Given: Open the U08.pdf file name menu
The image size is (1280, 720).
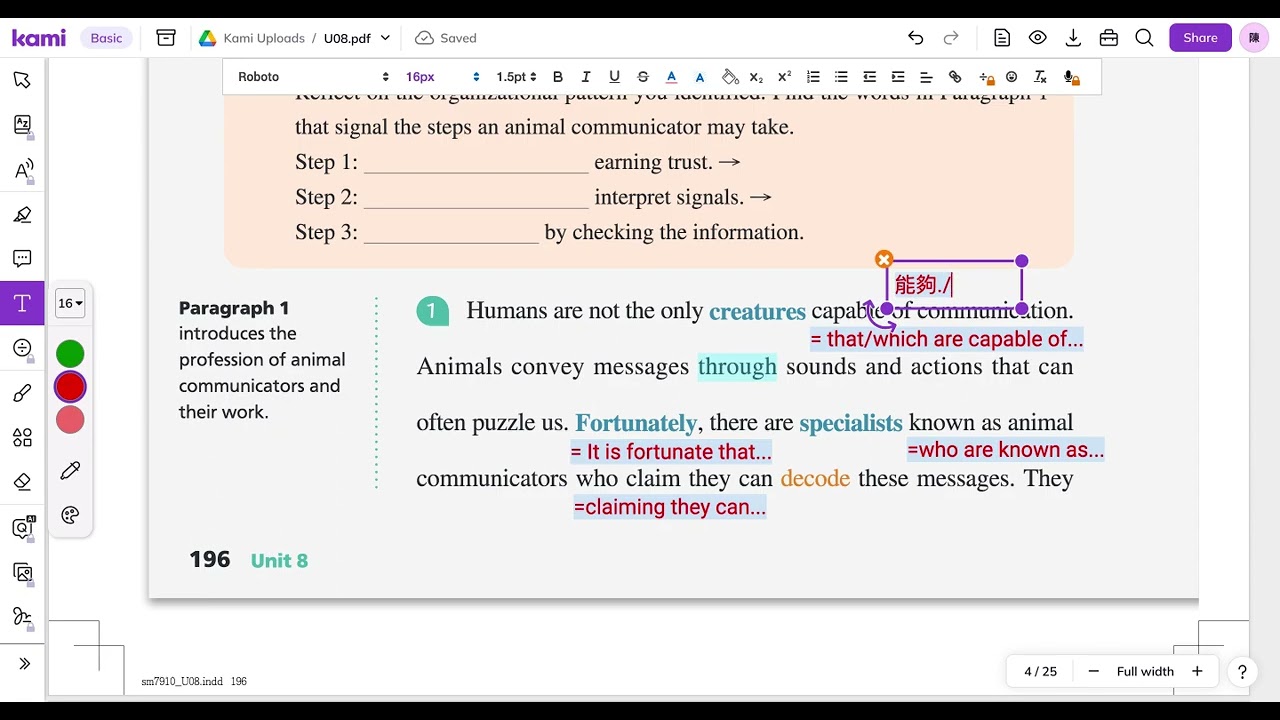Looking at the screenshot, I should coord(357,38).
